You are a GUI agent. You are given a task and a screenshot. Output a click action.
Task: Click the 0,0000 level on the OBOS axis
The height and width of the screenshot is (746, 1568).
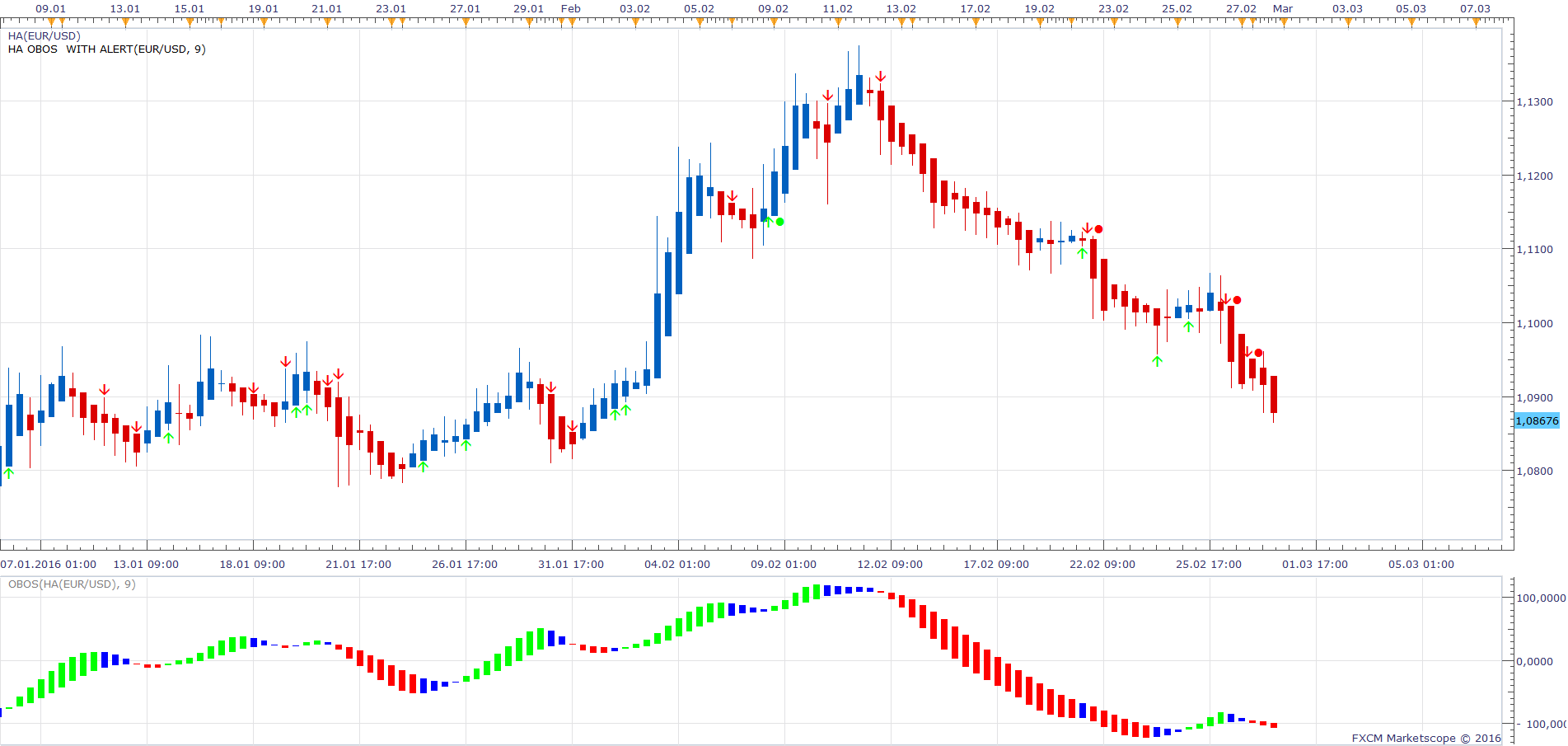(x=1535, y=661)
